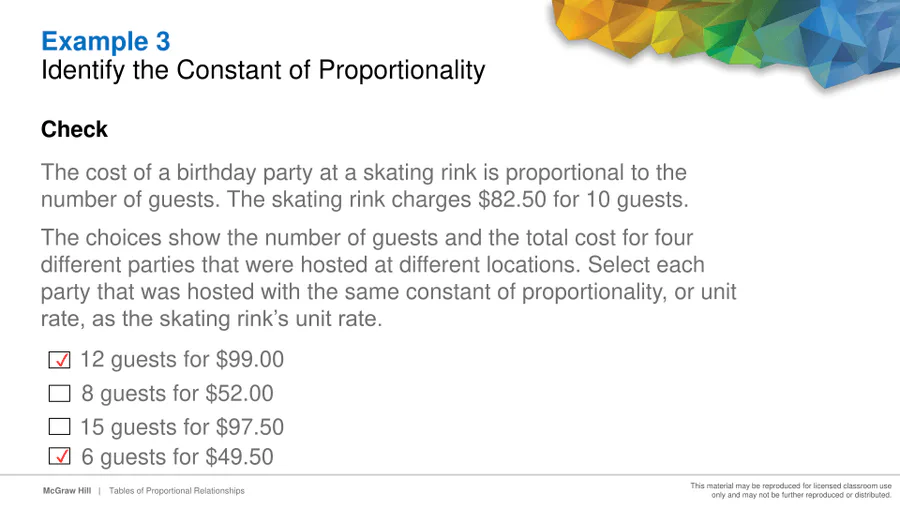Check the 8 guests for $52.00 checkbox
The image size is (900, 506).
click(x=60, y=394)
